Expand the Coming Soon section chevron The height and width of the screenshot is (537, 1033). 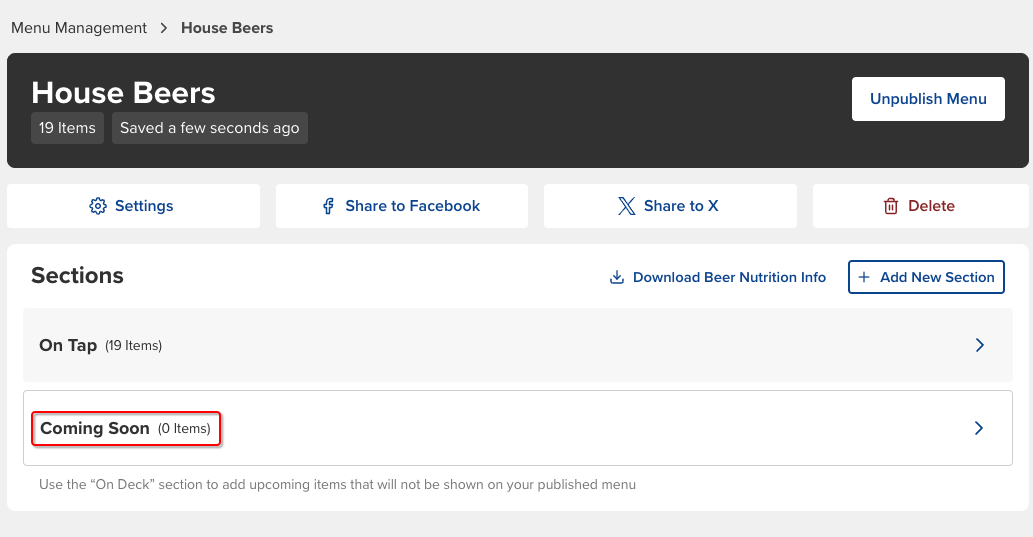click(979, 428)
